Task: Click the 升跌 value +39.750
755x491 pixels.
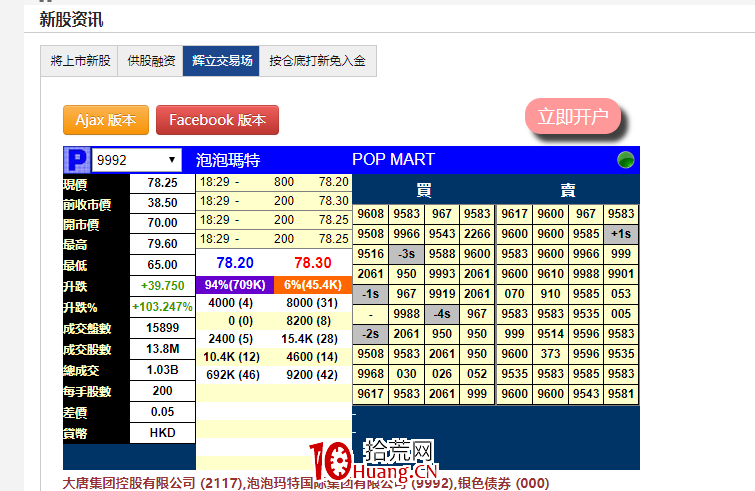Action: tap(162, 286)
